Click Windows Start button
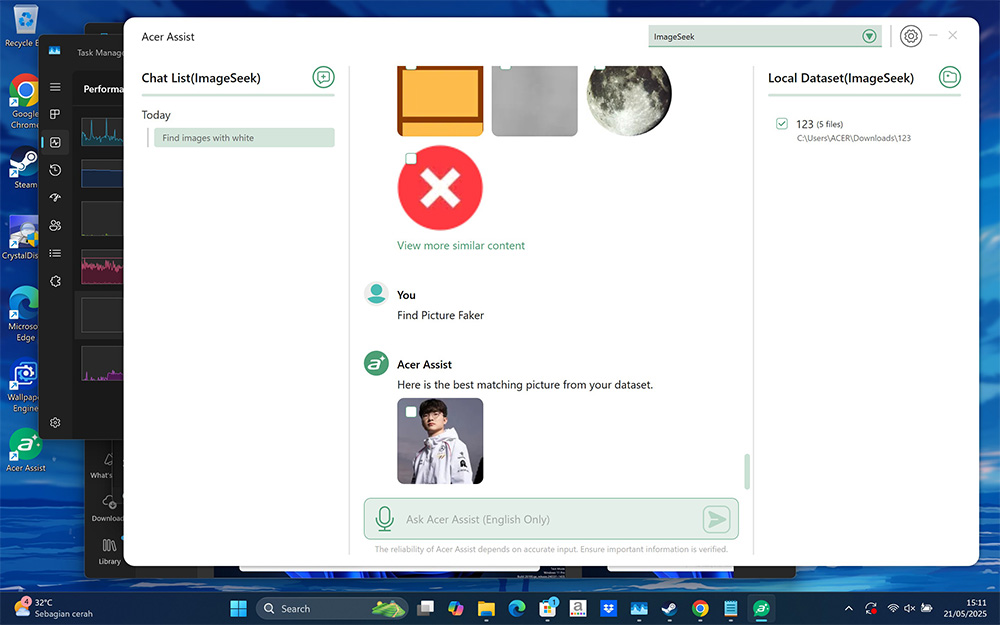1000x625 pixels. point(238,608)
